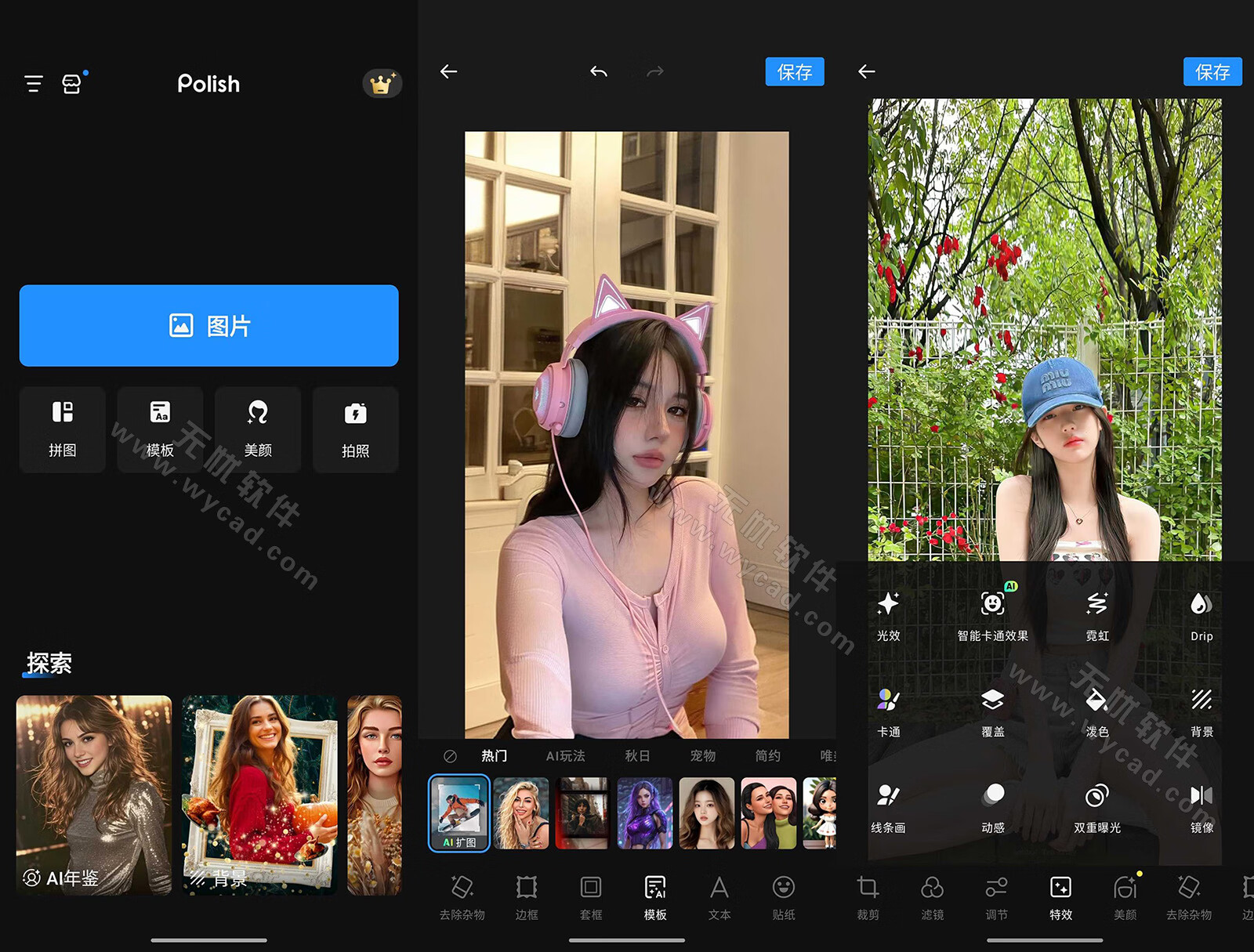Viewport: 1254px width, 952px height.
Task: Open the 美颜 beauty tool
Action: (258, 429)
